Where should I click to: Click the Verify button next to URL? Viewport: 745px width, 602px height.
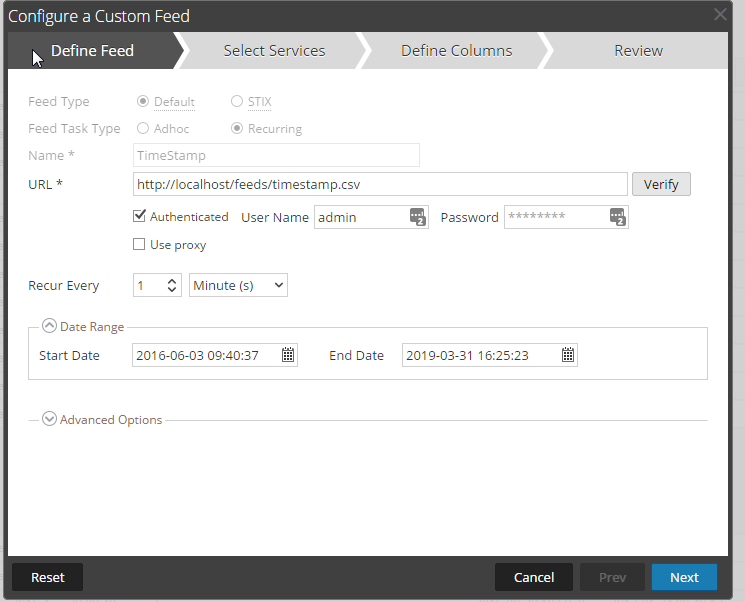click(x=661, y=185)
